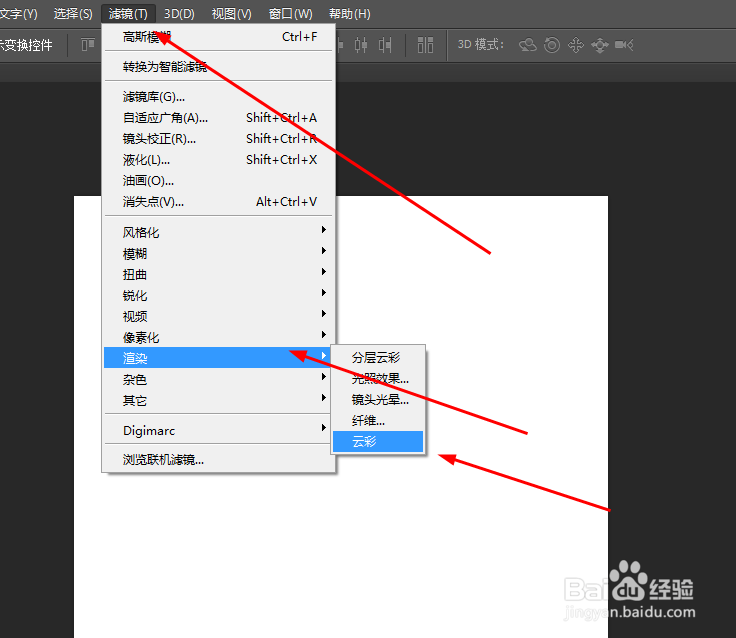The width and height of the screenshot is (736, 638).
Task: Open the 文字(Y) menu
Action: pyautogui.click(x=19, y=14)
